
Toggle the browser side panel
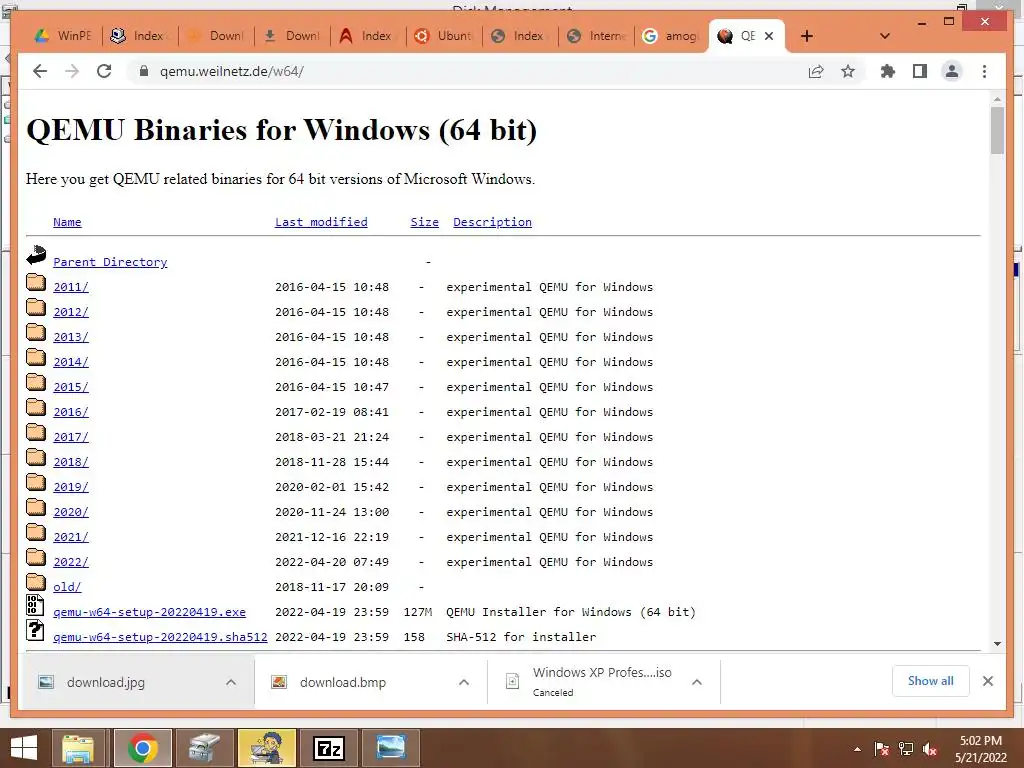point(920,71)
